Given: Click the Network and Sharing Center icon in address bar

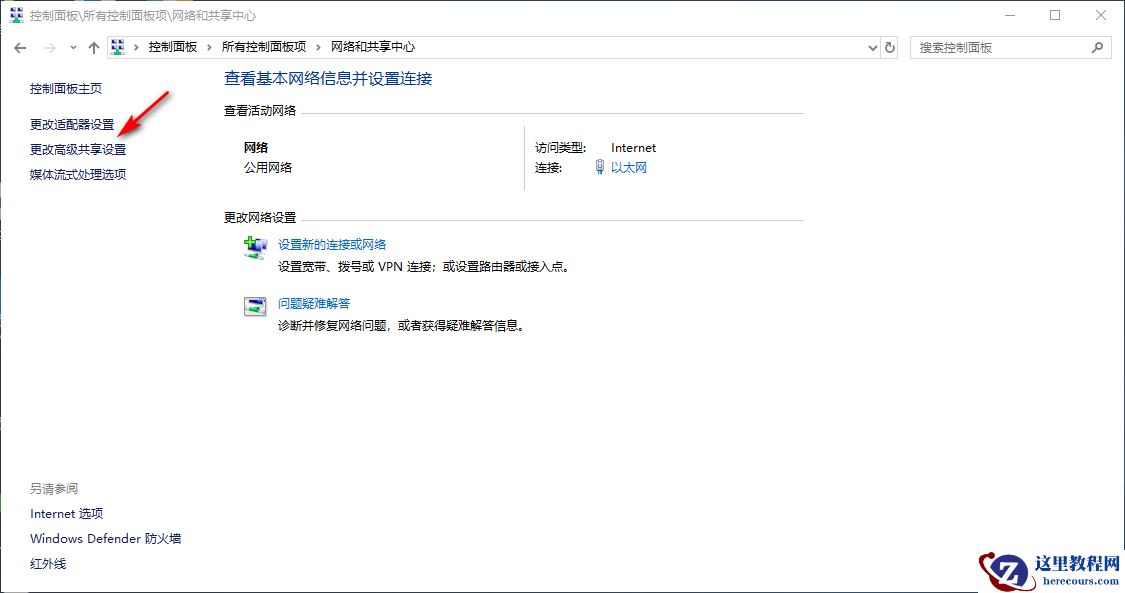Looking at the screenshot, I should pos(116,46).
